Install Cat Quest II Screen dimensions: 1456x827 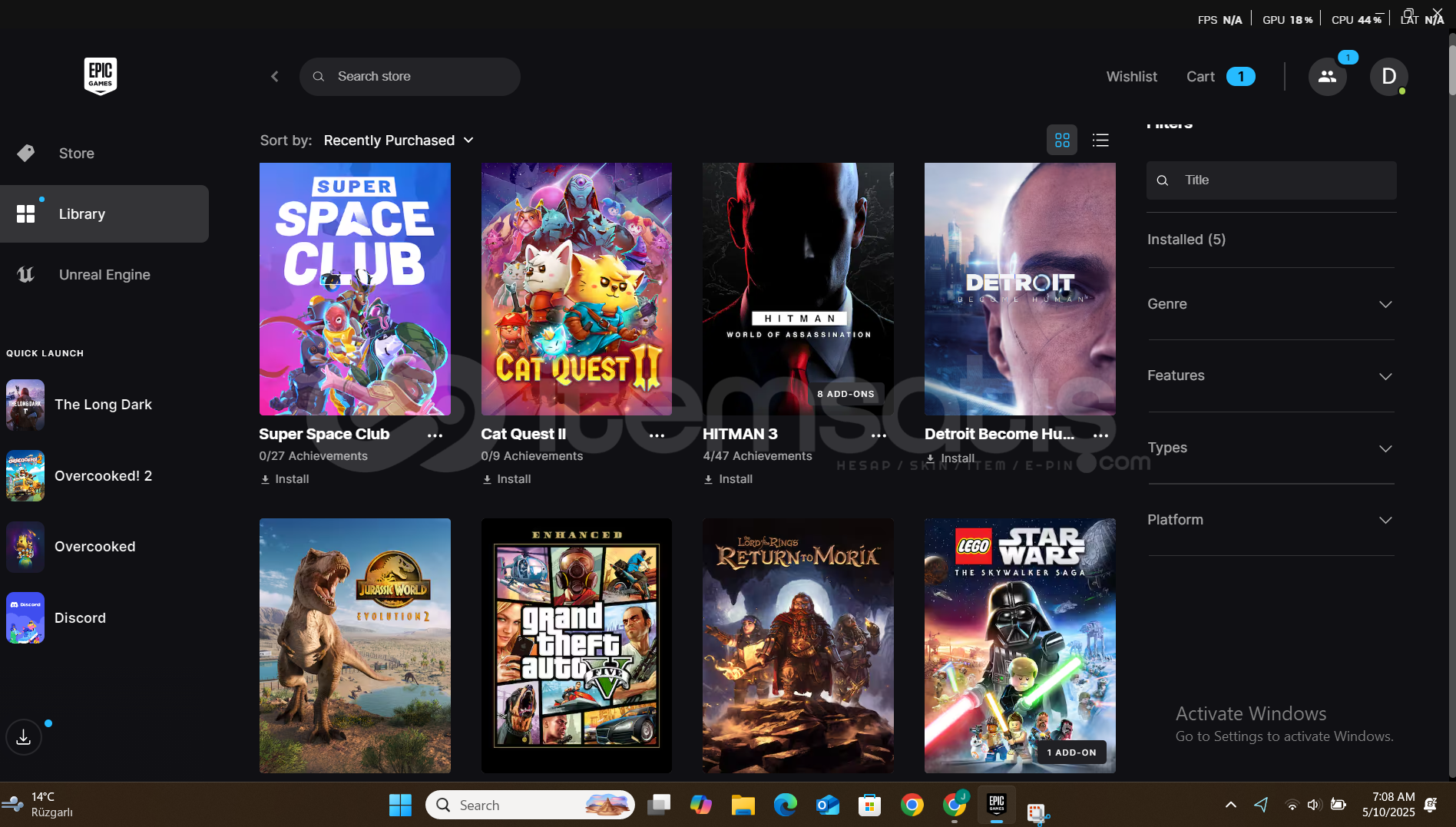[x=507, y=479]
